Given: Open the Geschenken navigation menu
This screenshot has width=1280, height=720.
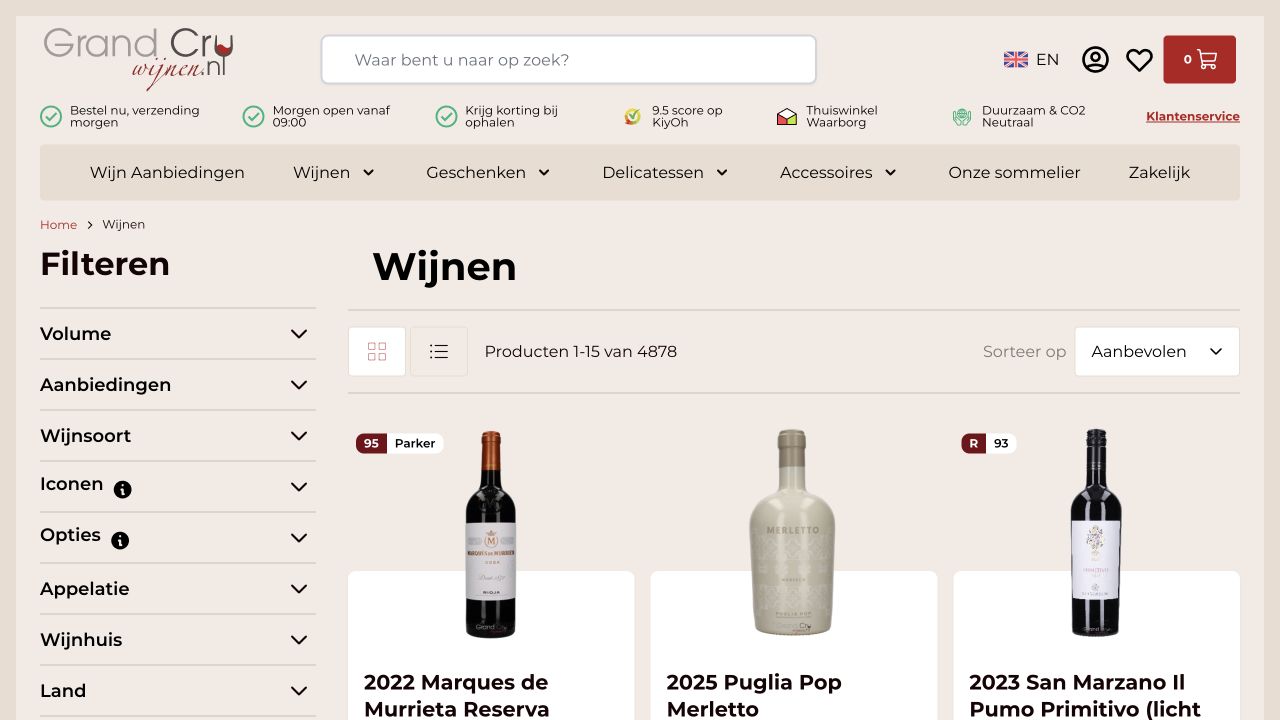Looking at the screenshot, I should [489, 173].
